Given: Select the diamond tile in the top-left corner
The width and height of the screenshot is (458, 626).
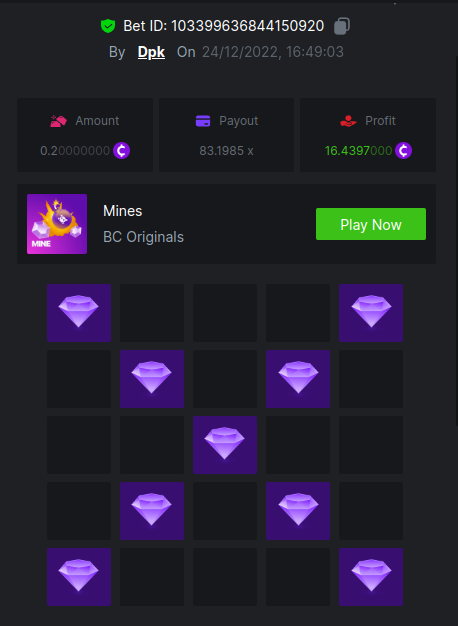Looking at the screenshot, I should pos(79,313).
